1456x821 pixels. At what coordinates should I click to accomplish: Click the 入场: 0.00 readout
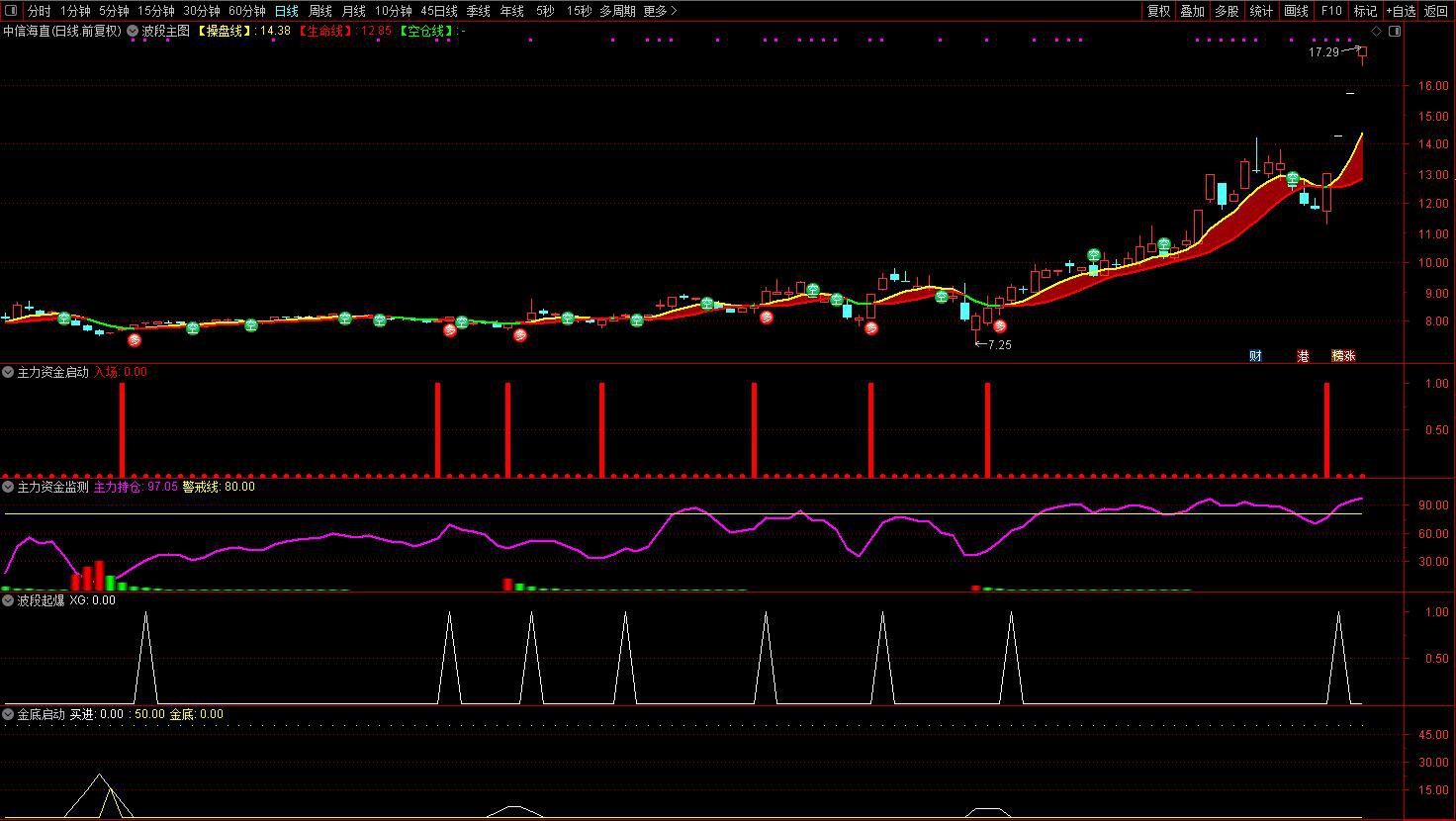(x=121, y=372)
